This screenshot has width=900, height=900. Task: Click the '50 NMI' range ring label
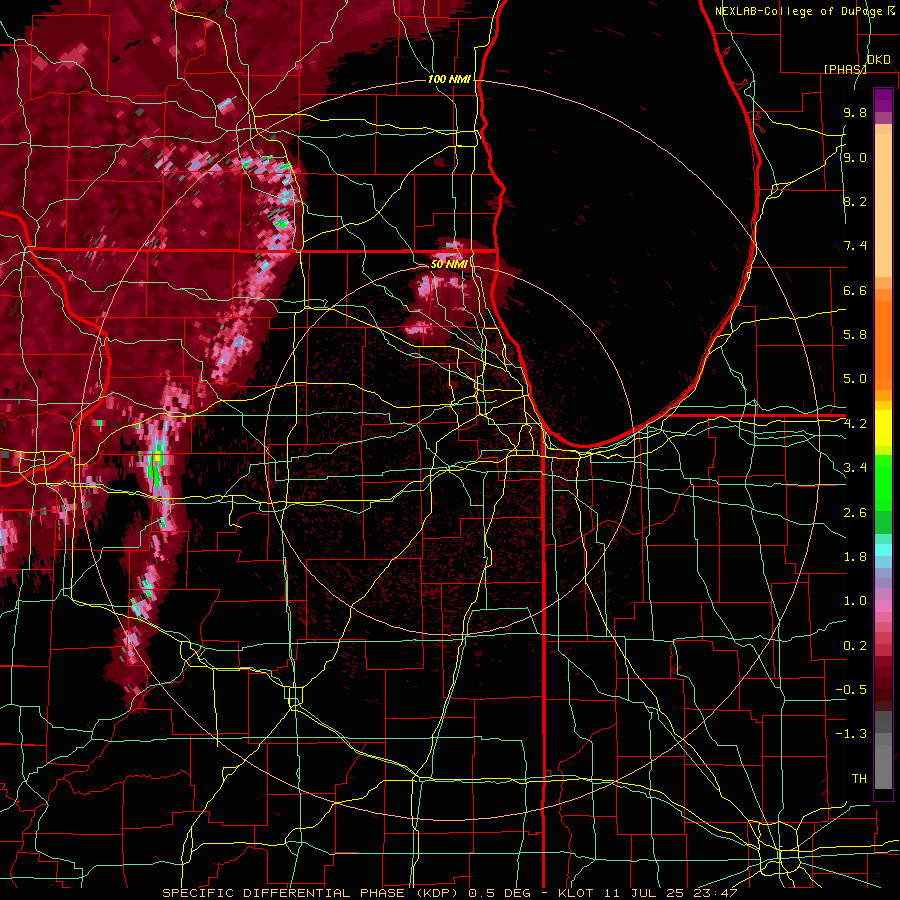[x=449, y=265]
